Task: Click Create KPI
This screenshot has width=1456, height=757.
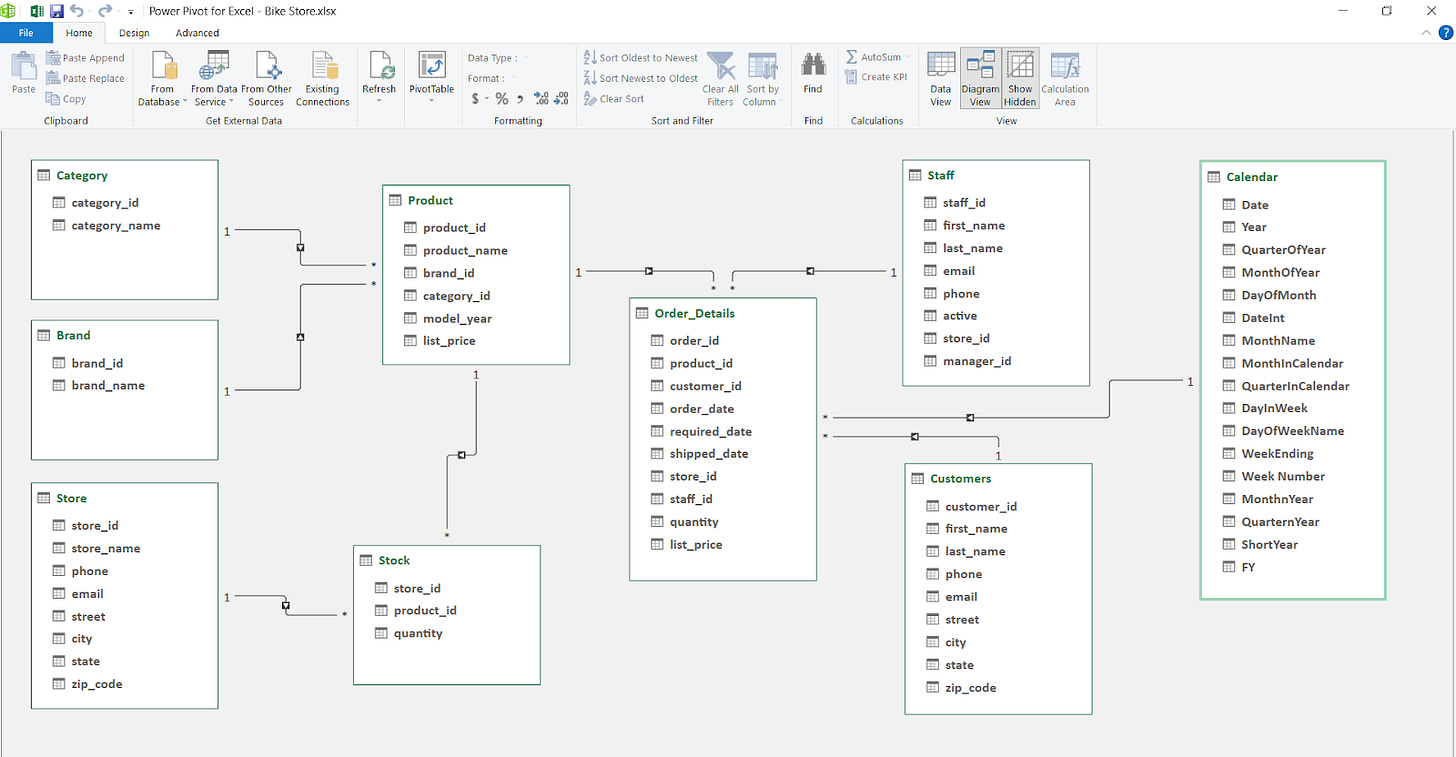Action: click(876, 77)
